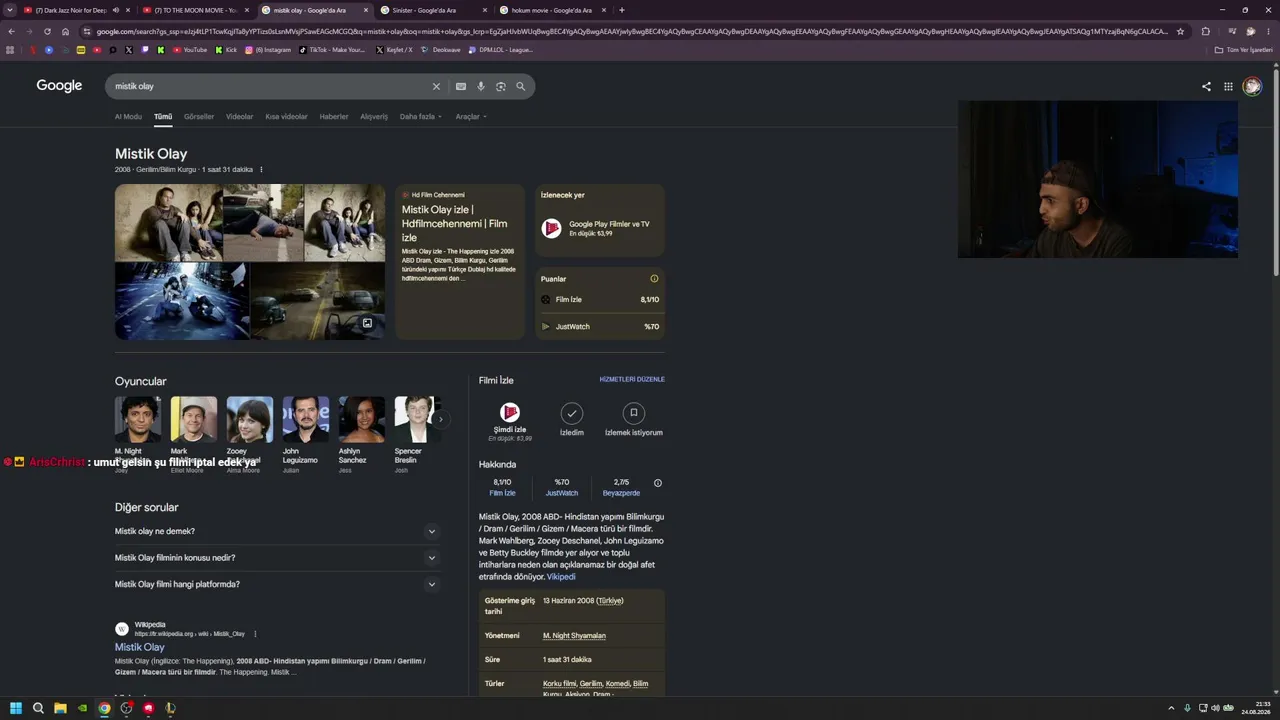Open more options next to movie runtime

[x=261, y=170]
